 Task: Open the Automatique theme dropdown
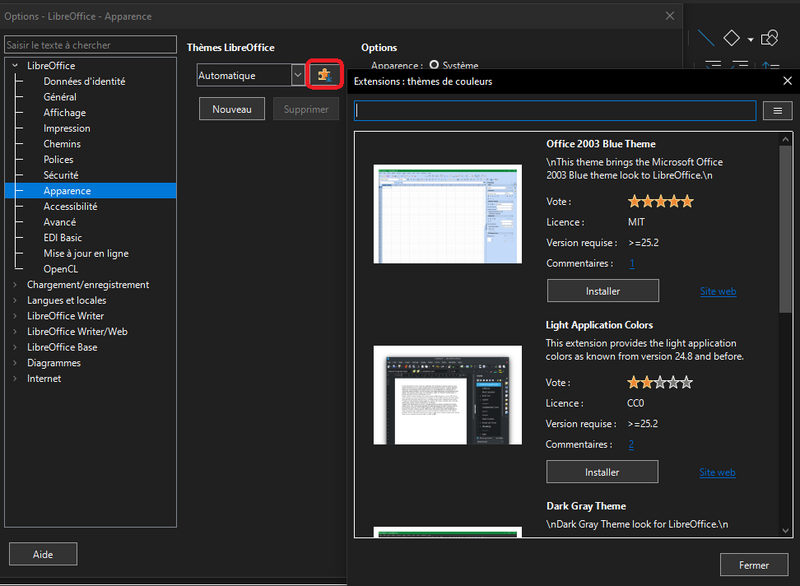point(297,75)
